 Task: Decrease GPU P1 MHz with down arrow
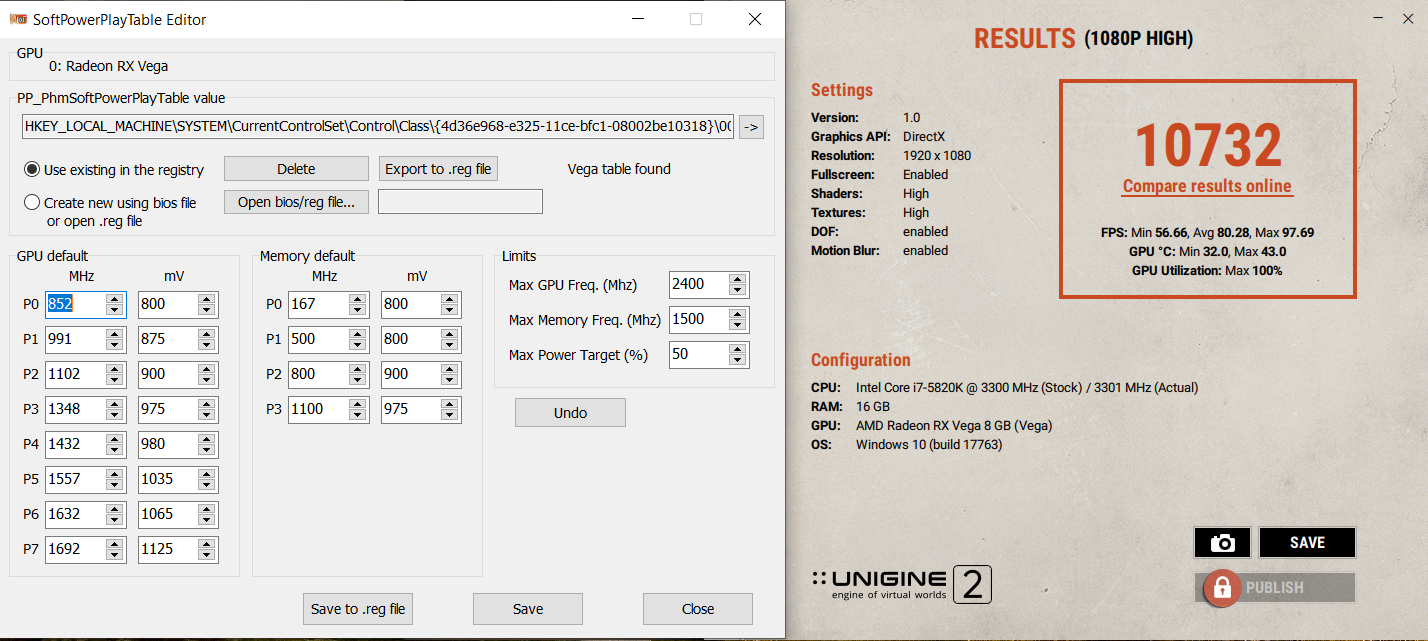click(115, 345)
